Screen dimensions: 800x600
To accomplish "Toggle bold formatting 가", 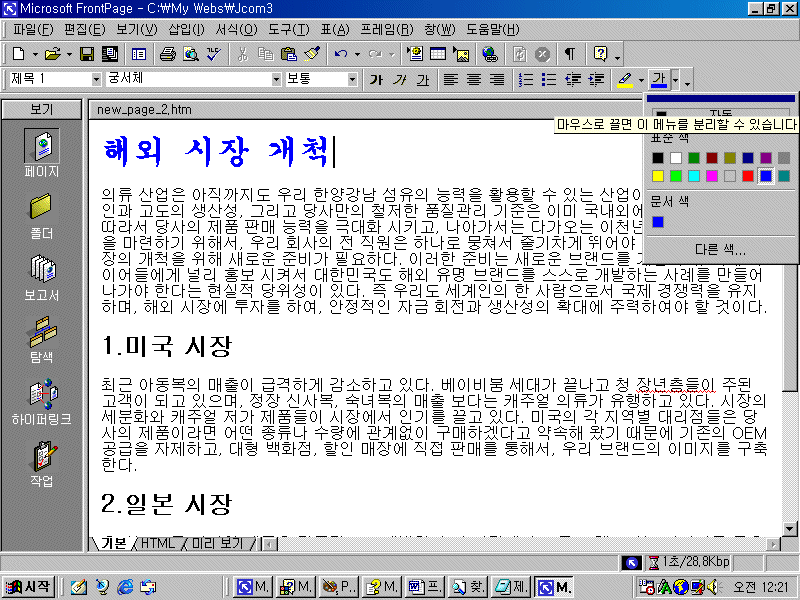I will (x=376, y=80).
